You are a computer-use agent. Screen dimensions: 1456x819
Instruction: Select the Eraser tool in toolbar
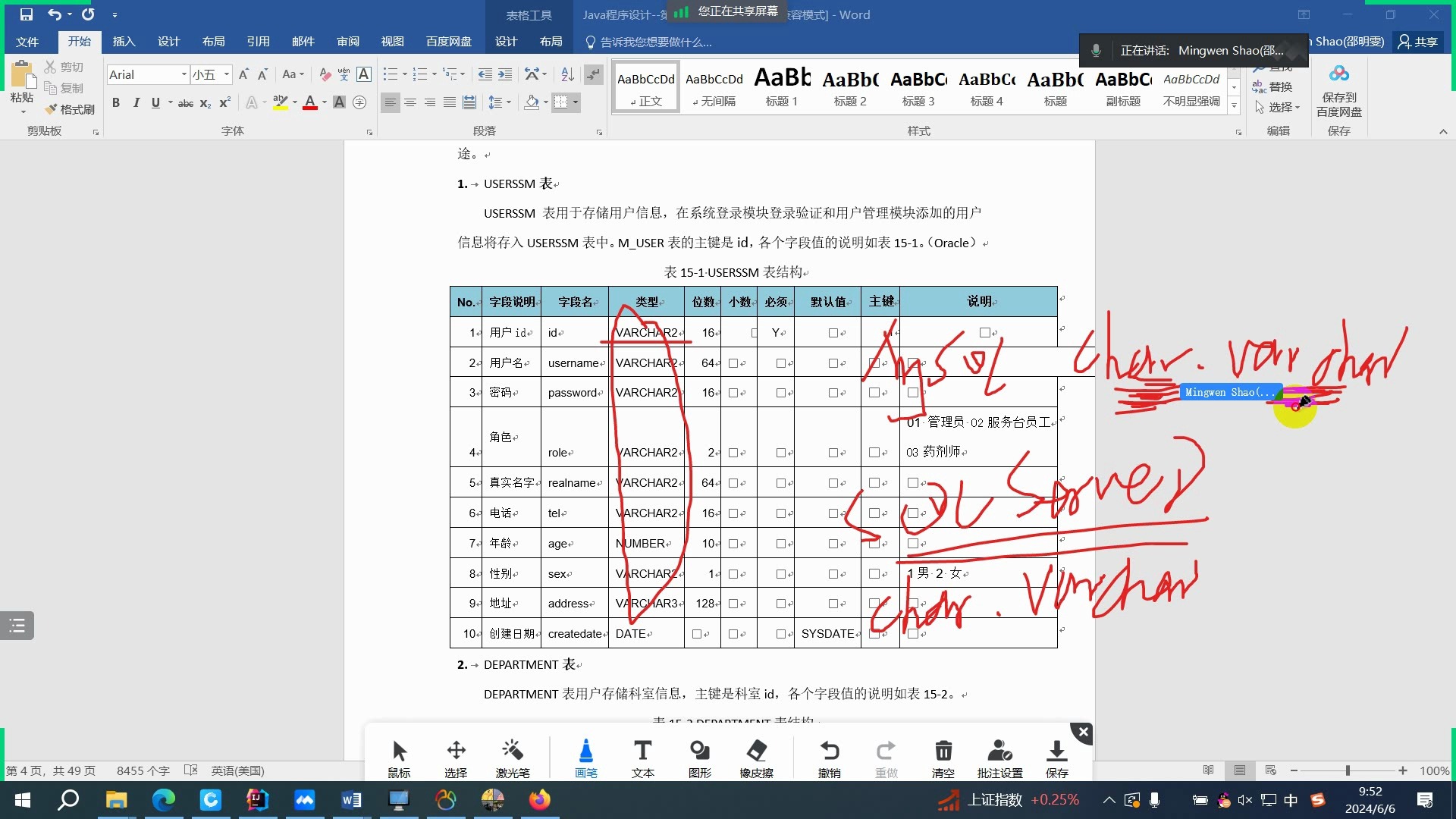(756, 757)
